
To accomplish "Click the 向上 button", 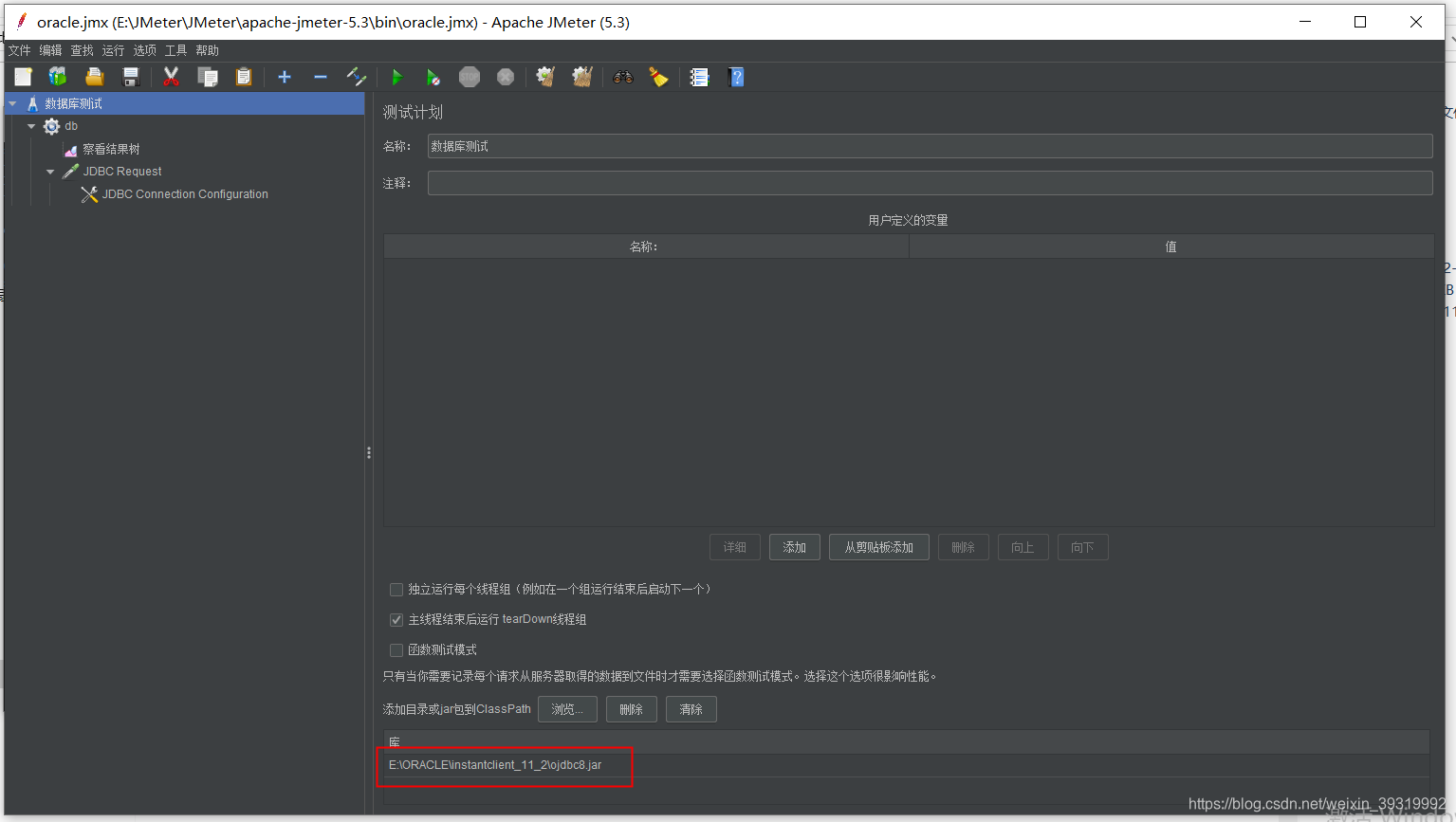I will point(1023,547).
